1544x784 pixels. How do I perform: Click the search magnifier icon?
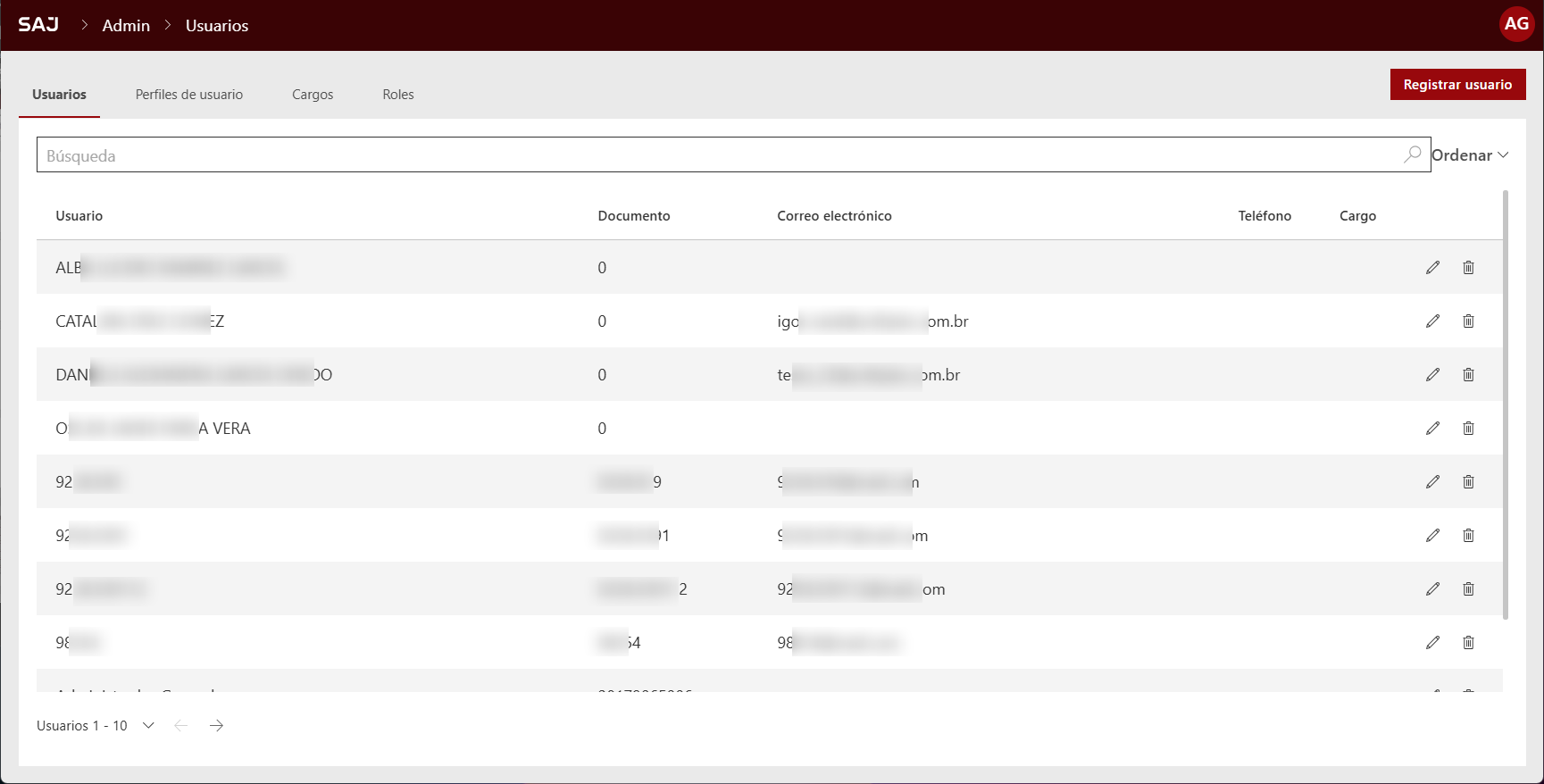coord(1412,154)
